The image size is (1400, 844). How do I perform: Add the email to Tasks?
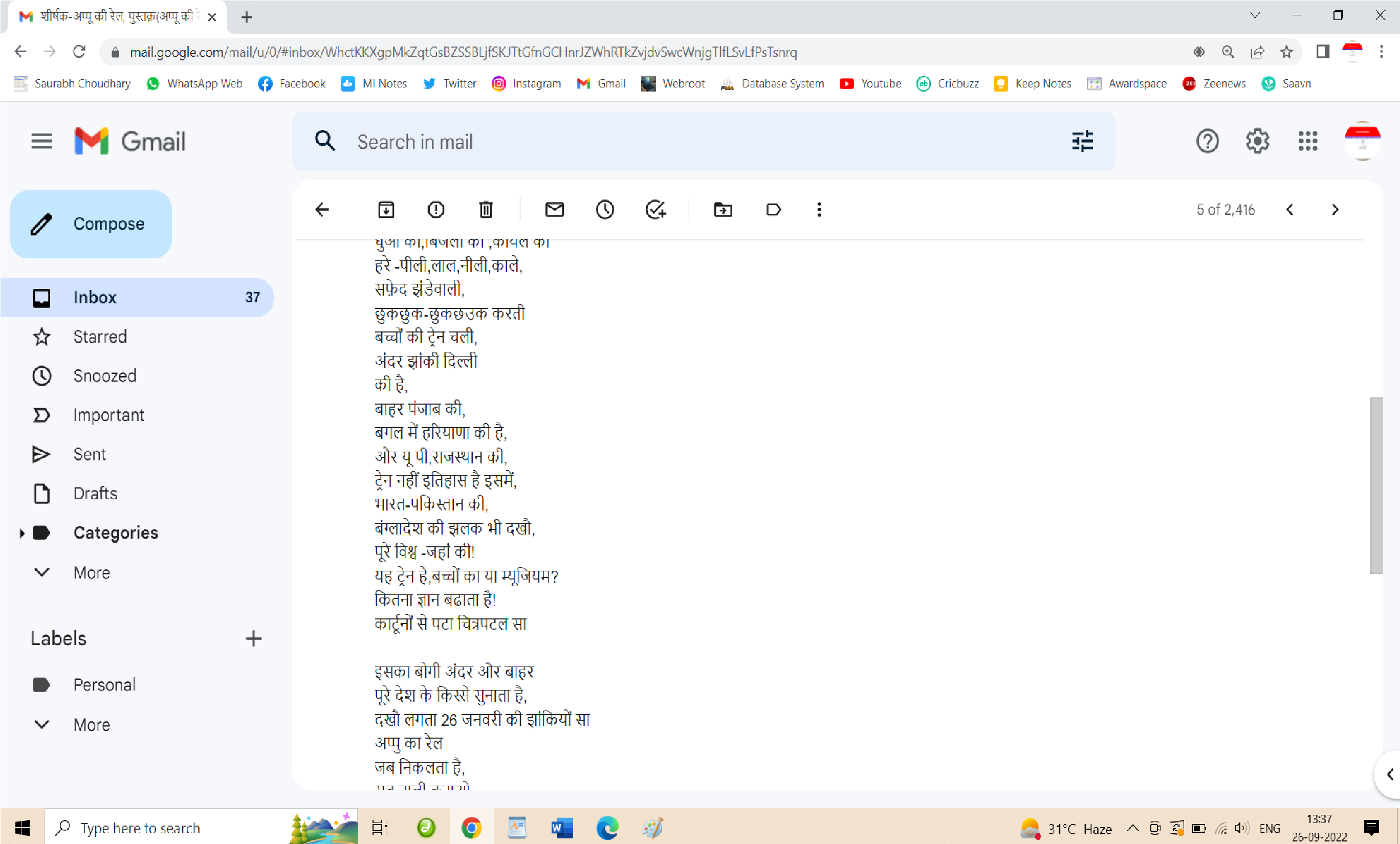point(655,210)
